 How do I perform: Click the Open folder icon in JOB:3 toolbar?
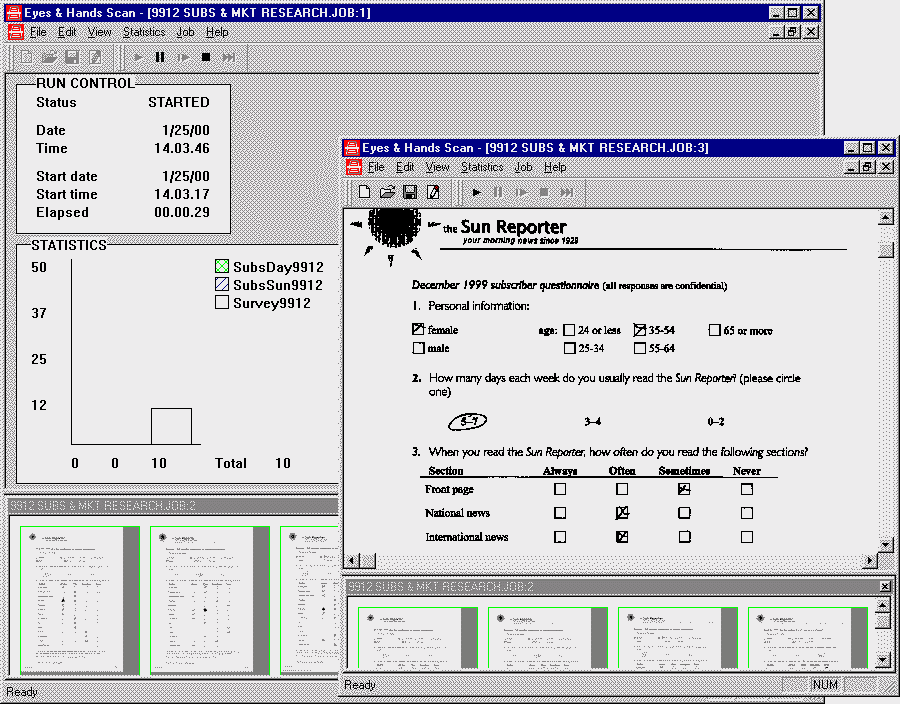coord(387,192)
